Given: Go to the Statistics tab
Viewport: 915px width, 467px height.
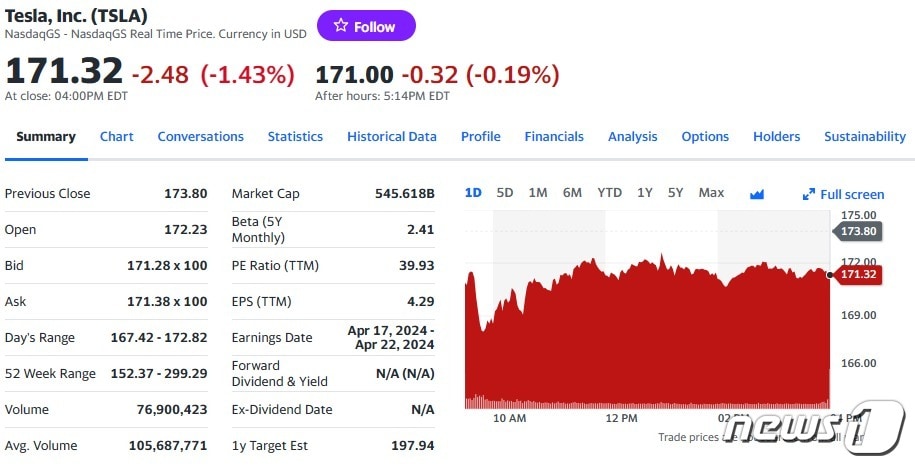Looking at the screenshot, I should click(x=295, y=137).
